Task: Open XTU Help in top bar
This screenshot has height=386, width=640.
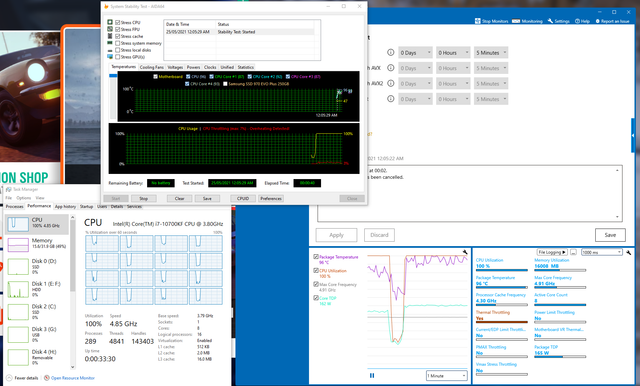Action: coord(582,21)
